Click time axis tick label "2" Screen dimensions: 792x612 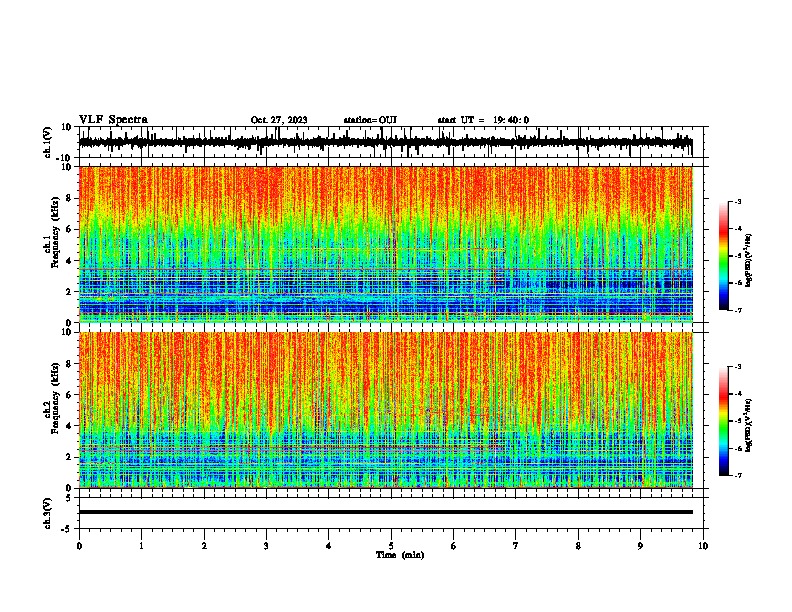tap(204, 546)
